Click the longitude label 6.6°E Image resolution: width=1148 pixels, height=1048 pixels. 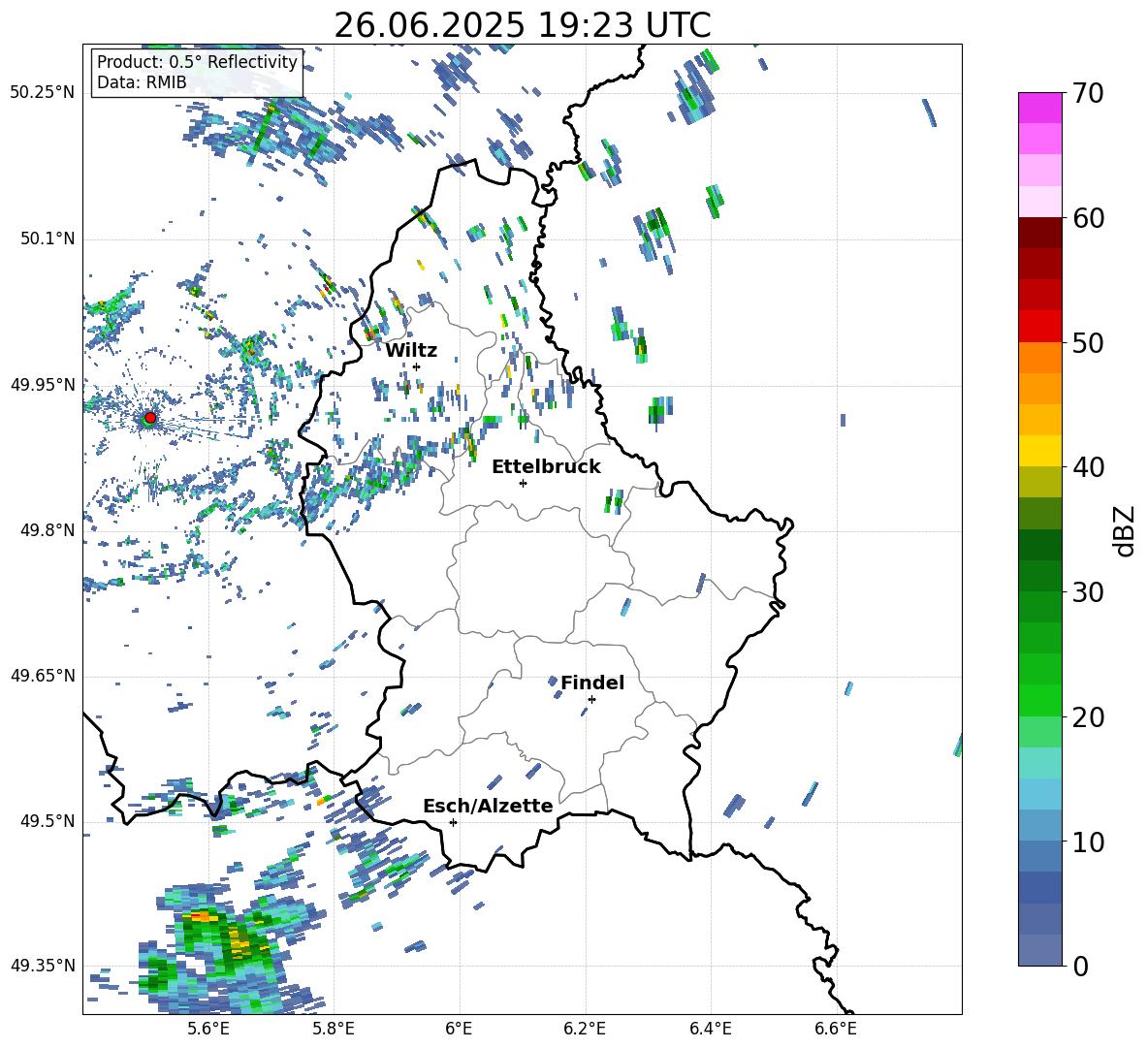point(836,1029)
